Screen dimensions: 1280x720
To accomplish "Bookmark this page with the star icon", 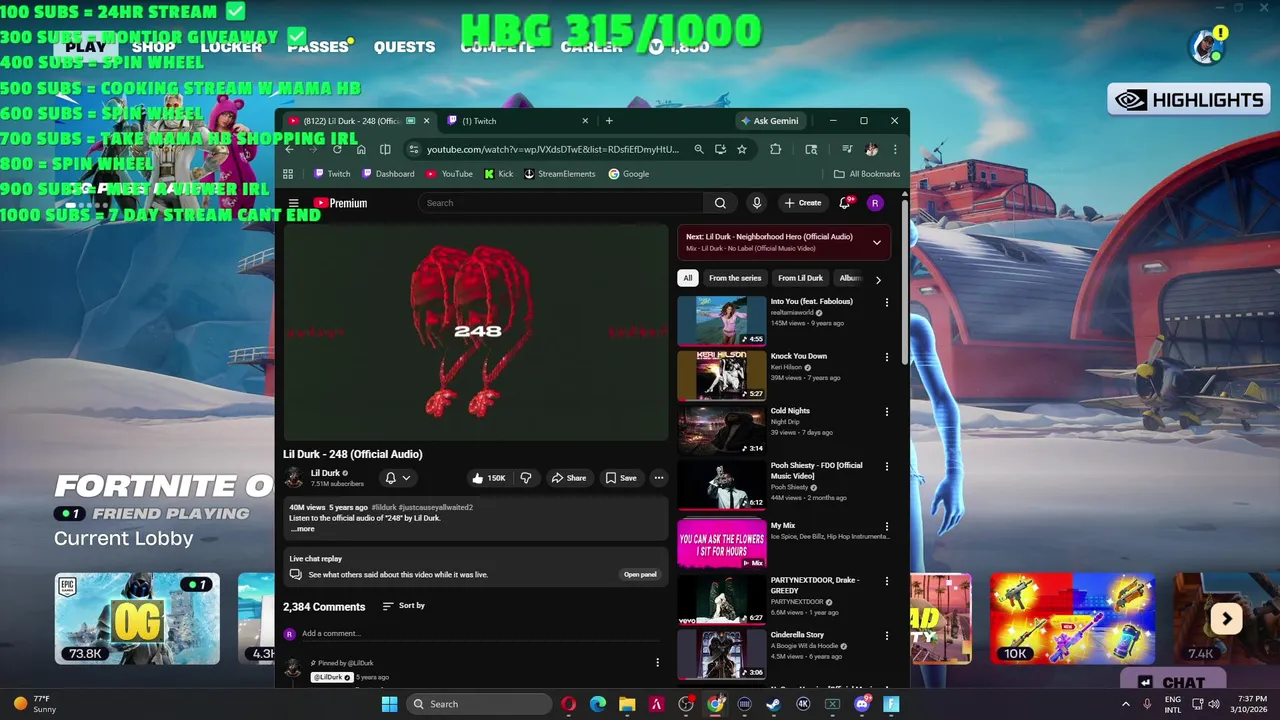I will [742, 149].
